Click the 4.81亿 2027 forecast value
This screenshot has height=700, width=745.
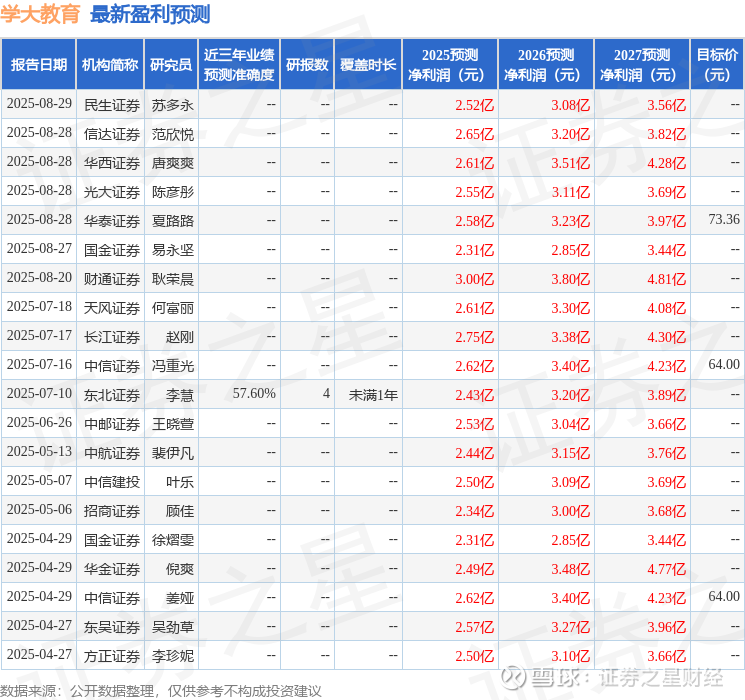pyautogui.click(x=666, y=279)
